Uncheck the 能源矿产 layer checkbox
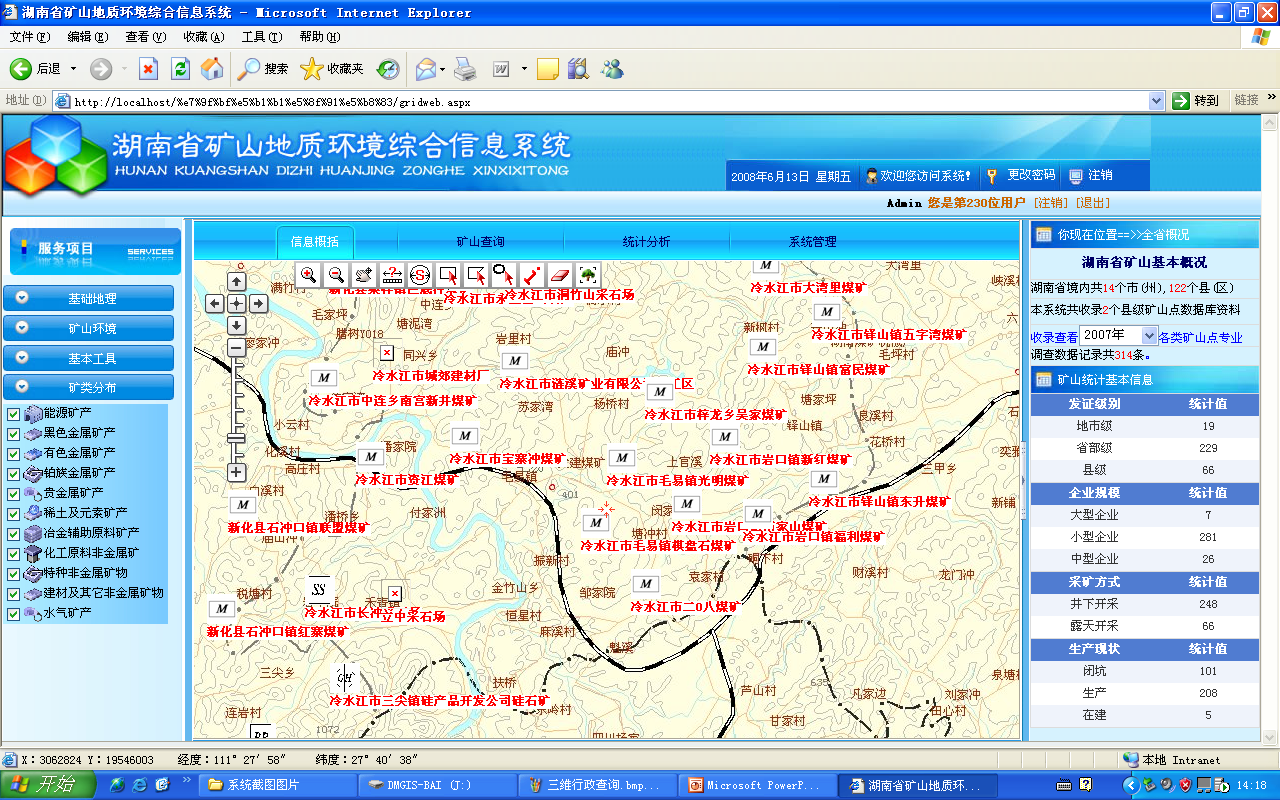The width and height of the screenshot is (1280, 800). (x=13, y=414)
